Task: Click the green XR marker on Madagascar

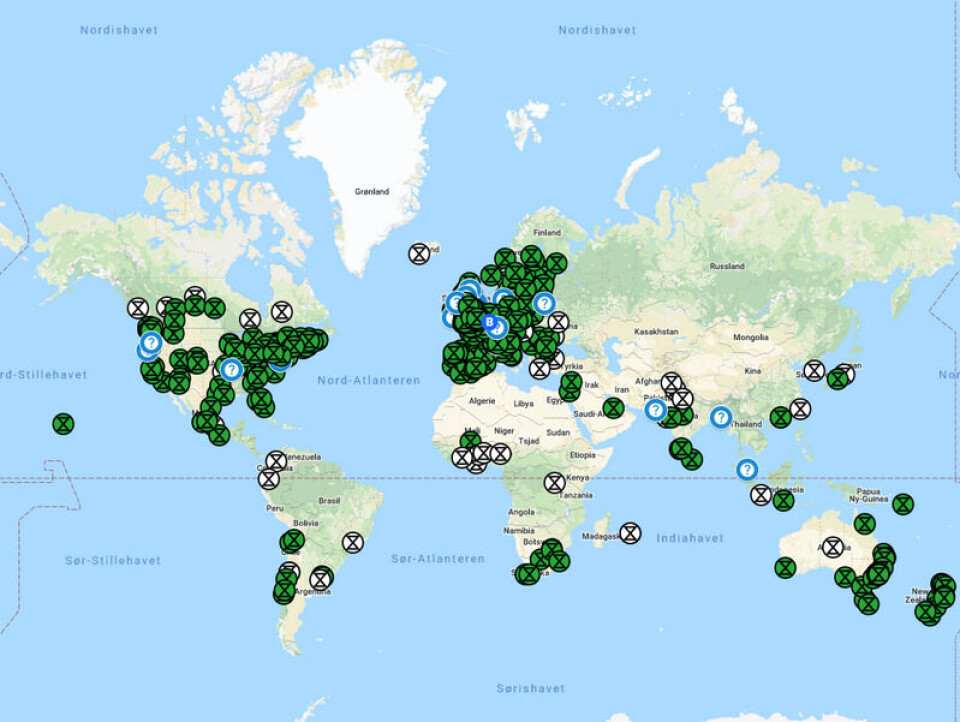Action: pos(630,532)
